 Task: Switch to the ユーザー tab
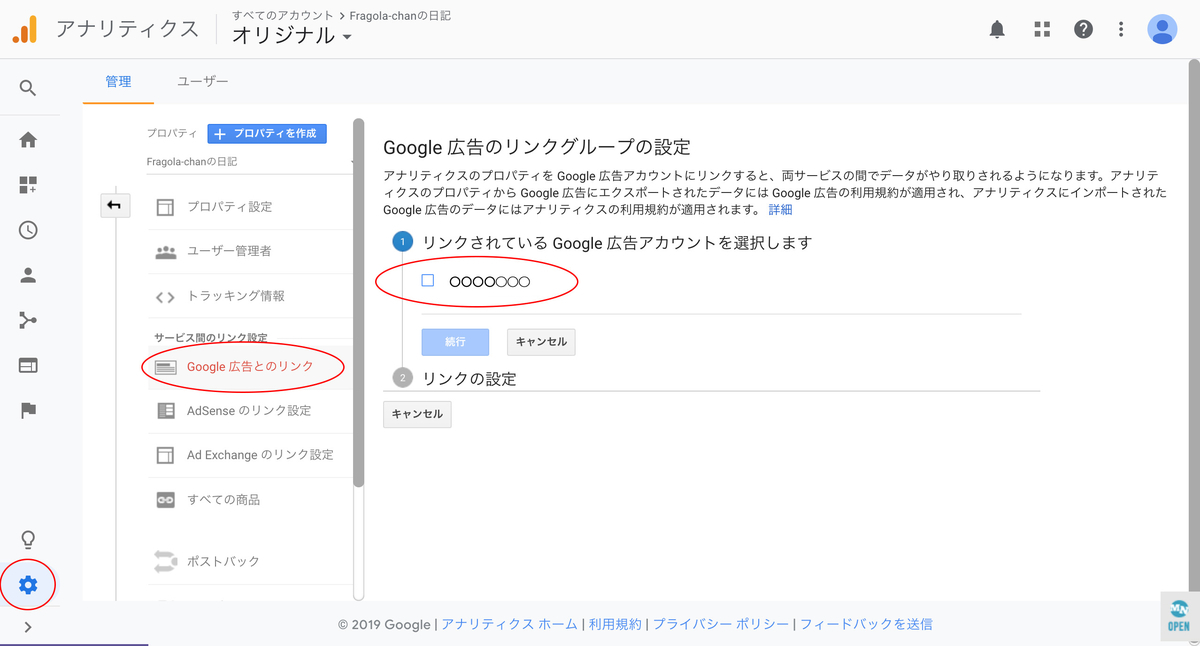click(202, 82)
